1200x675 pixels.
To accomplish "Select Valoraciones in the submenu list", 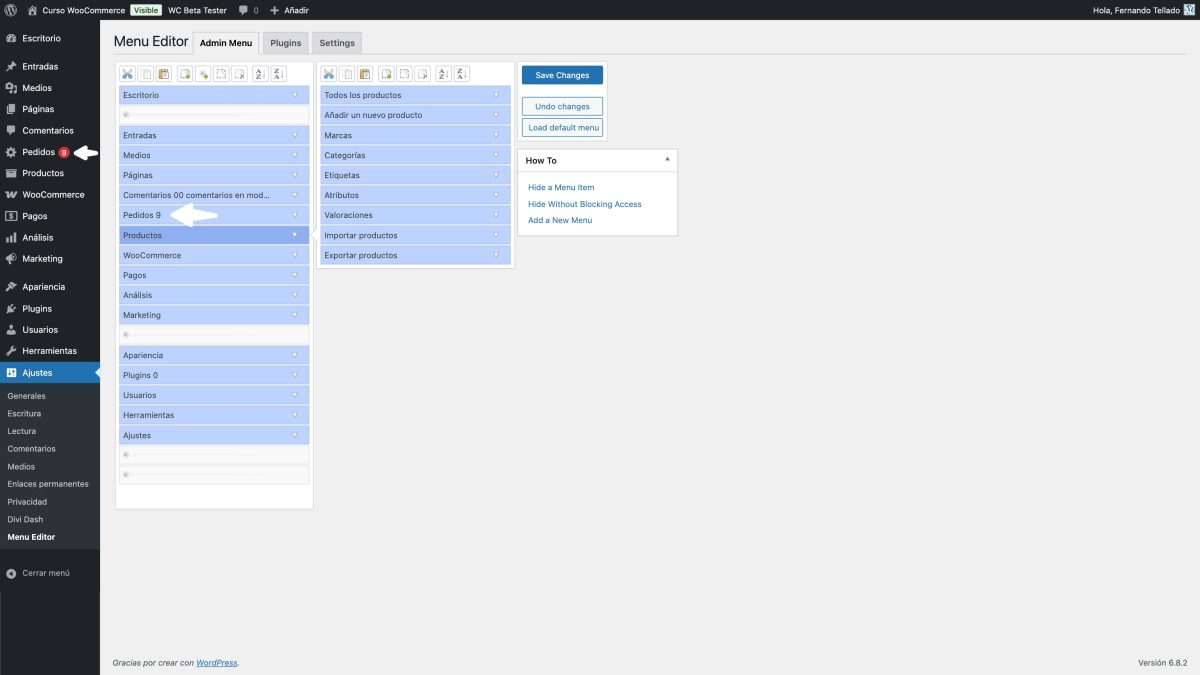I will pos(415,215).
